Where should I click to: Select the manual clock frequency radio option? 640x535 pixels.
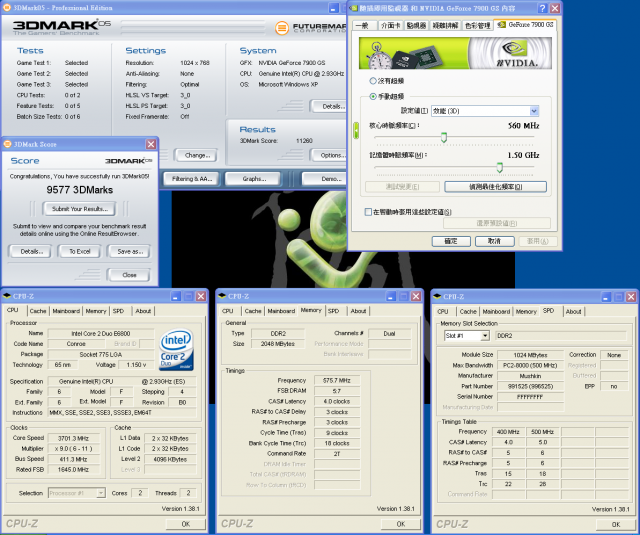tap(372, 96)
